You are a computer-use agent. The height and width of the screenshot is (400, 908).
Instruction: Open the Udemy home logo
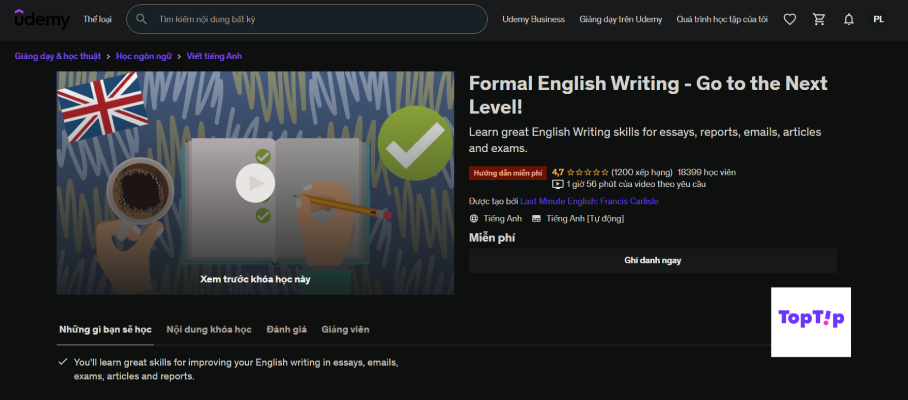point(42,19)
